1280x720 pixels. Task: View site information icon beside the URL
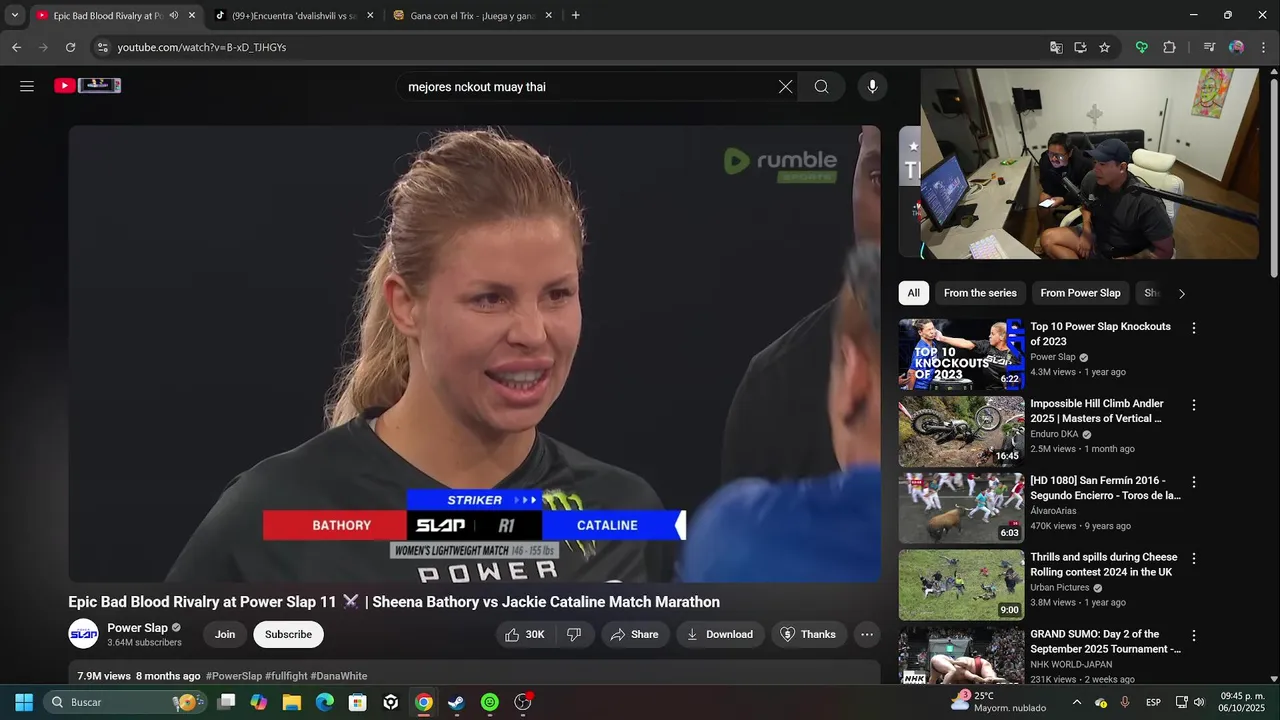(x=102, y=47)
